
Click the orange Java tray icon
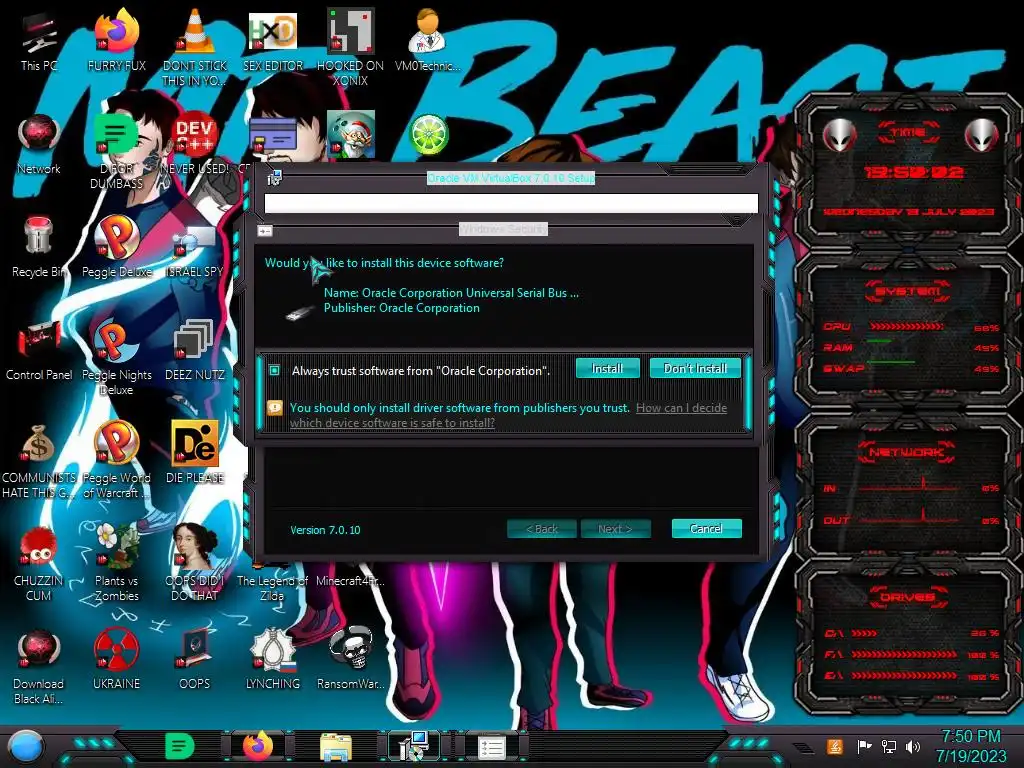pyautogui.click(x=835, y=746)
